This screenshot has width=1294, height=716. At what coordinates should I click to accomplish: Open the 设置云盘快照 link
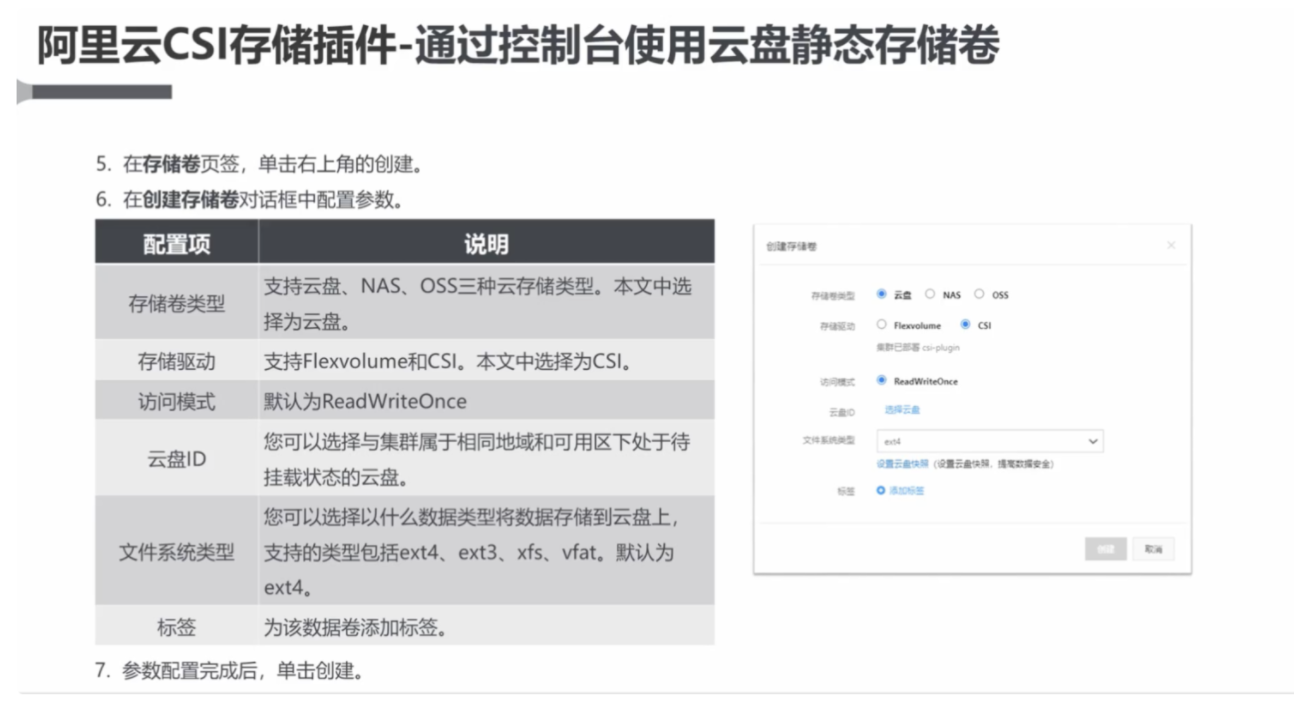pos(903,464)
